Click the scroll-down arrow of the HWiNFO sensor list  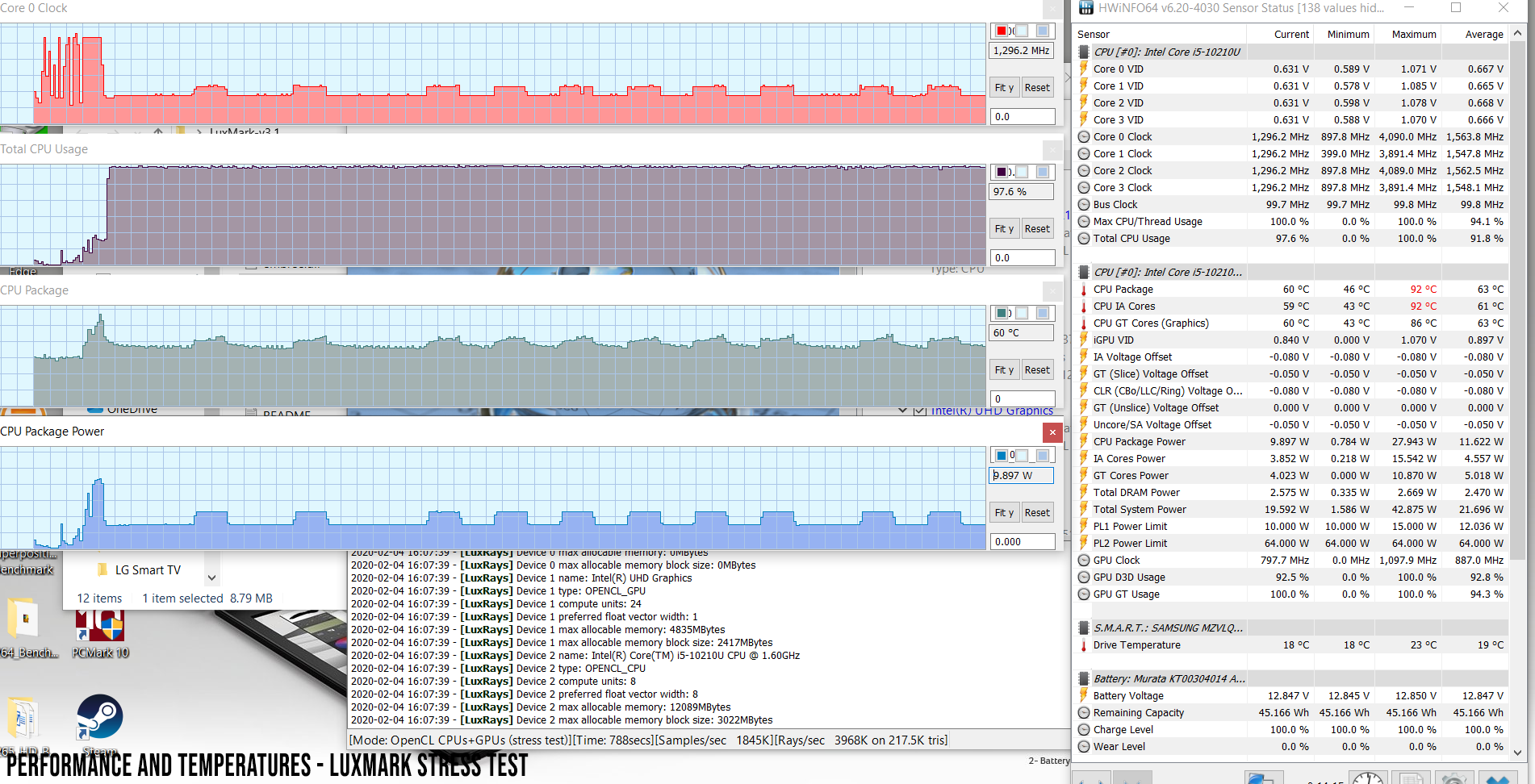click(1518, 752)
